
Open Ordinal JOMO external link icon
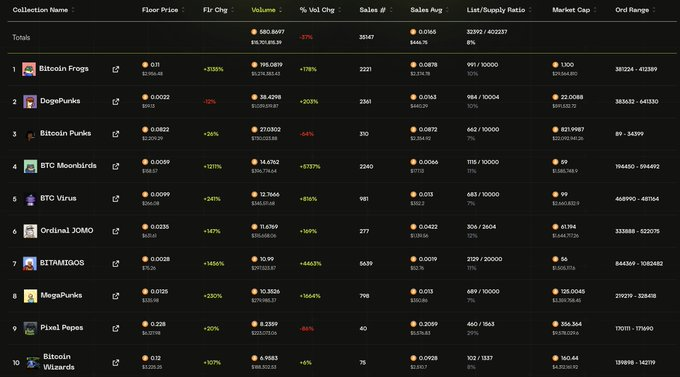116,231
